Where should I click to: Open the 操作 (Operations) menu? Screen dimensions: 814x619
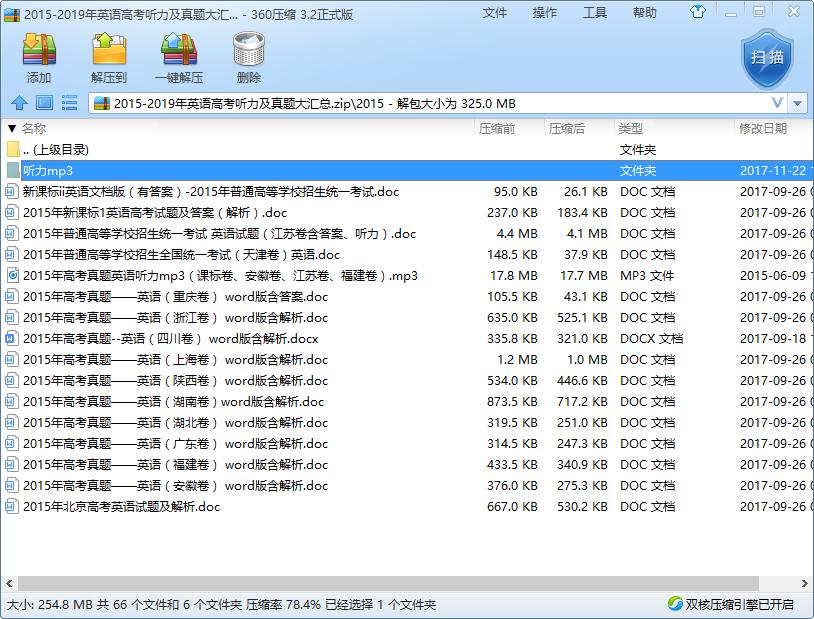point(544,13)
